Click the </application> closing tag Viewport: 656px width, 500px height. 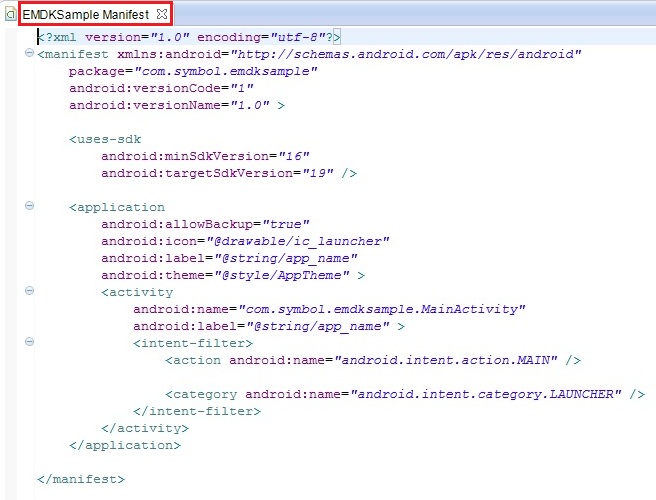point(125,445)
